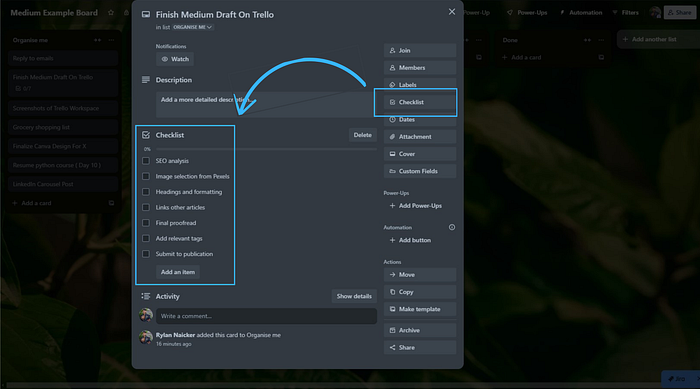Viewport: 700px width, 389px height.
Task: Click the Join button in the sidebar
Action: [x=420, y=50]
